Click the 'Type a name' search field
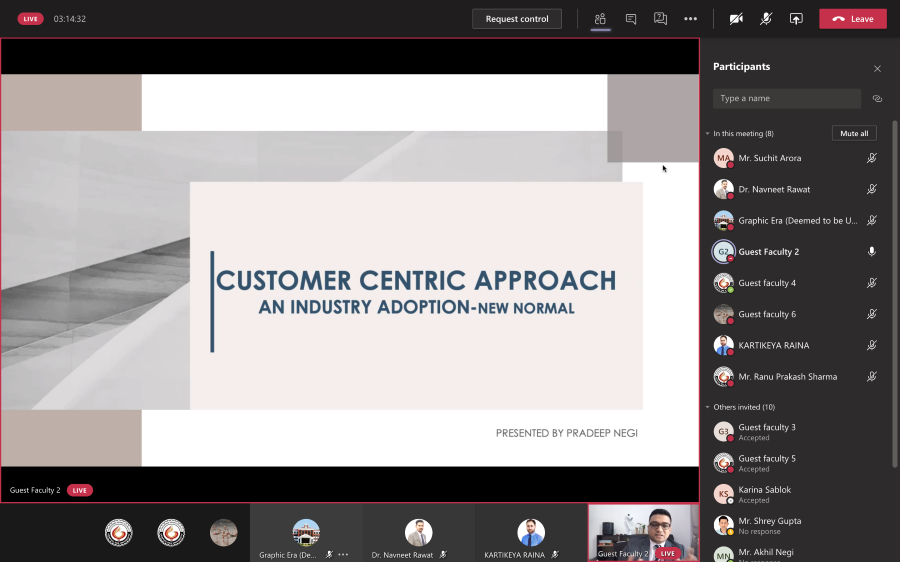The image size is (900, 562). pos(786,98)
